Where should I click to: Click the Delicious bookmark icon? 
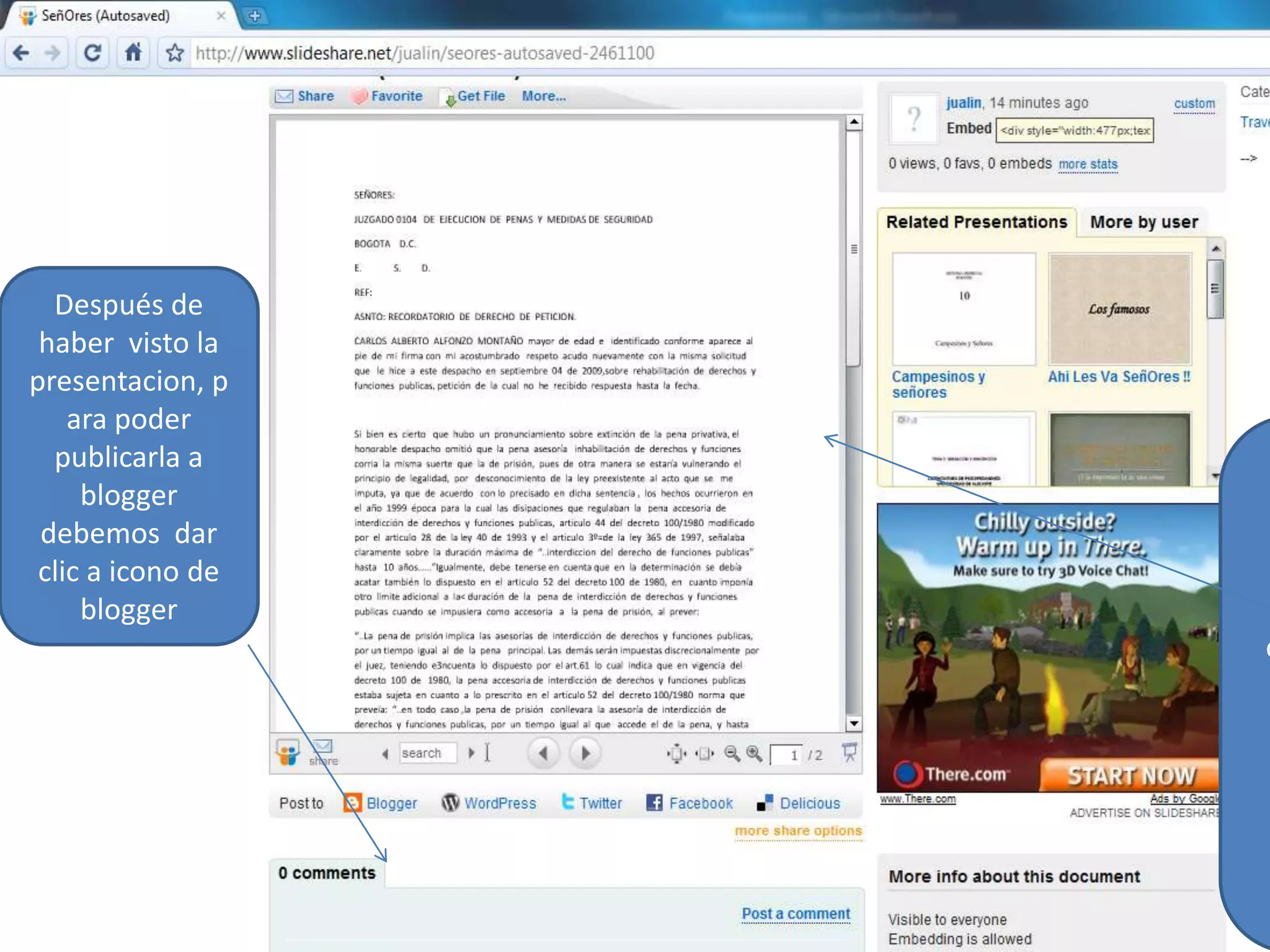(x=765, y=803)
